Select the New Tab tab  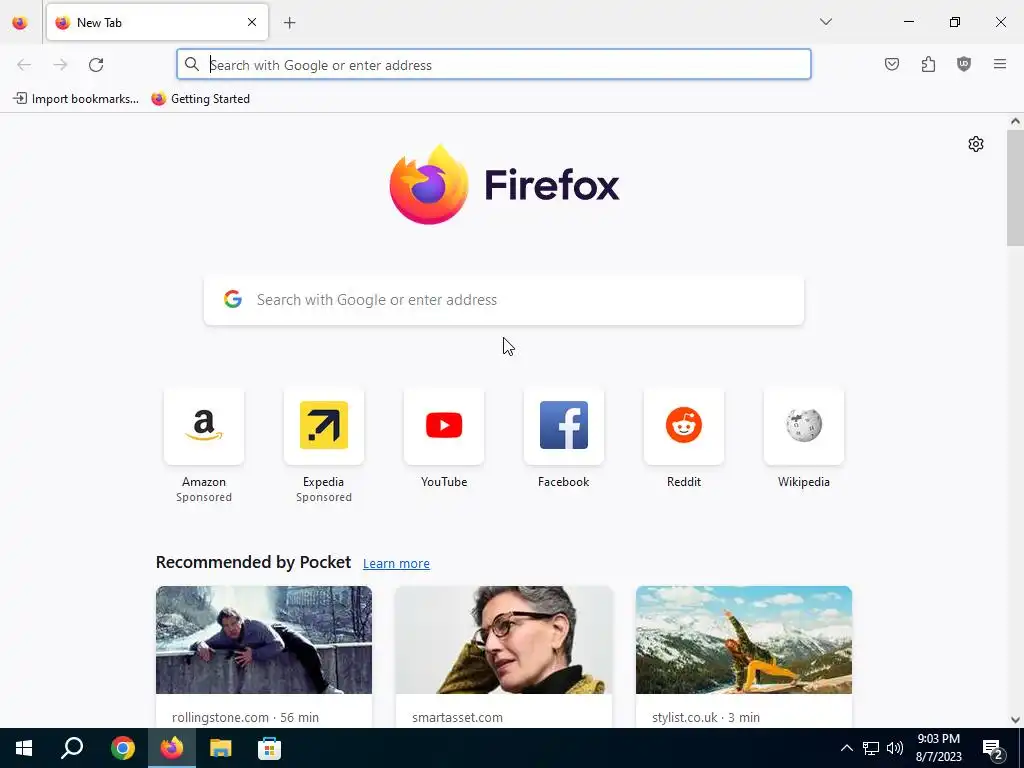click(x=157, y=22)
